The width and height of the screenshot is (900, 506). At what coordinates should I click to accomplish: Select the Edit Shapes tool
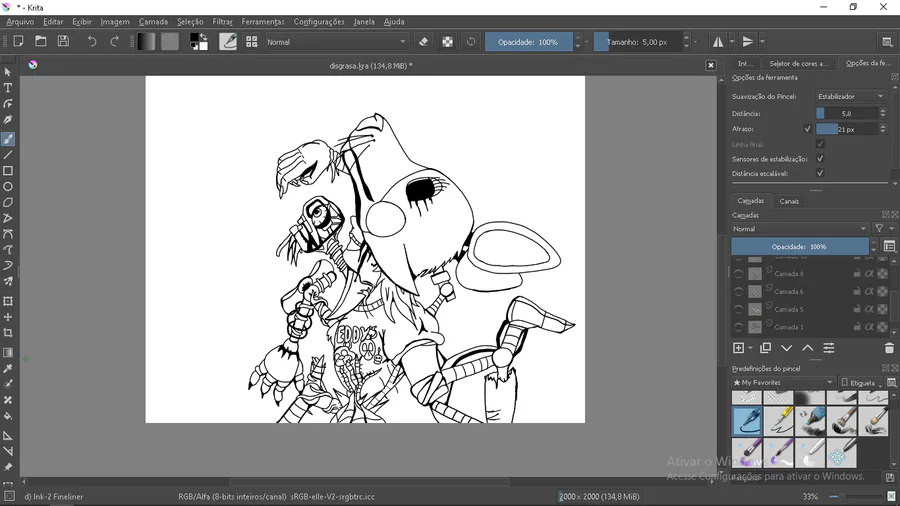(8, 104)
